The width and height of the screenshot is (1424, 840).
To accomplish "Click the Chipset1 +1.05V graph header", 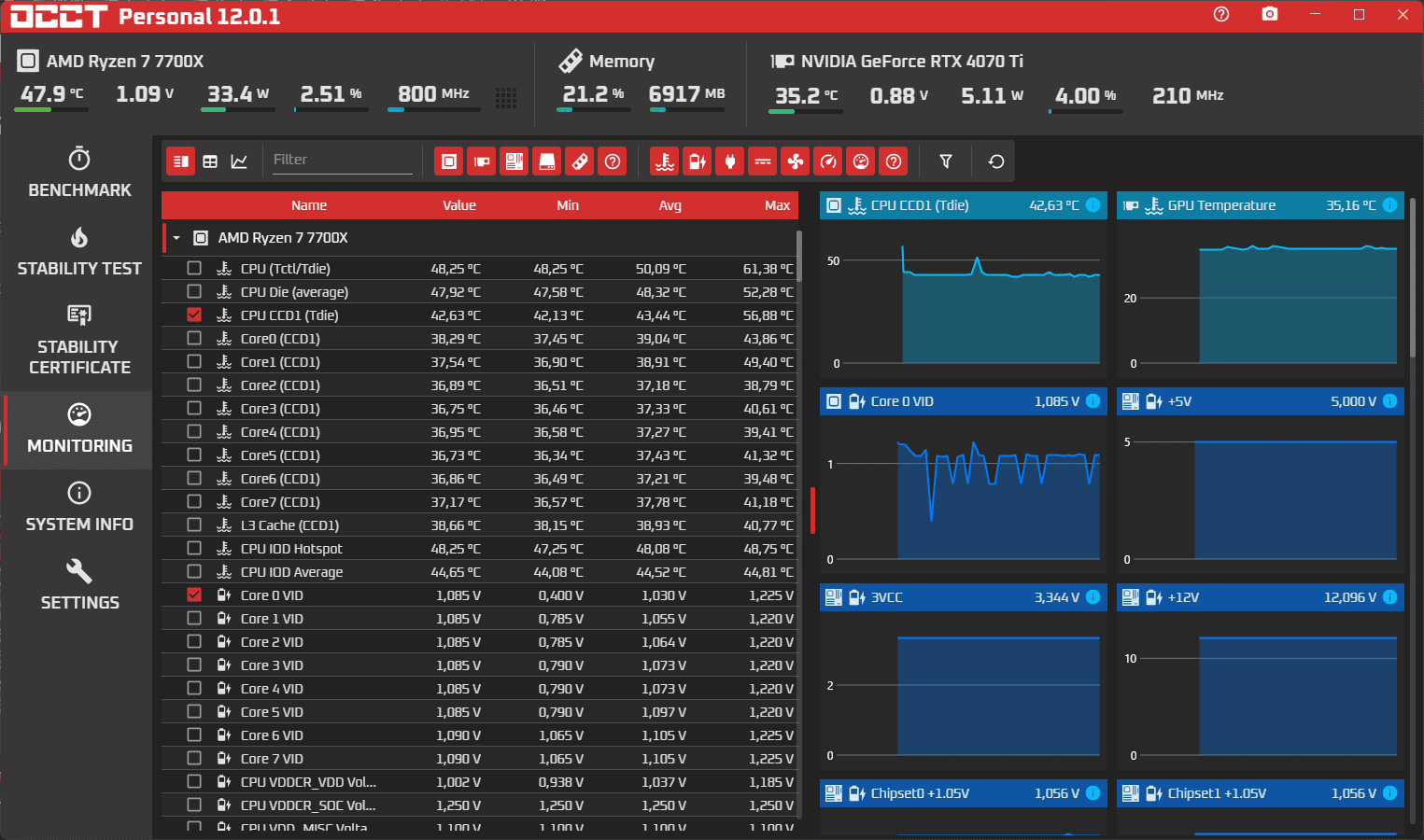I will [x=1261, y=793].
